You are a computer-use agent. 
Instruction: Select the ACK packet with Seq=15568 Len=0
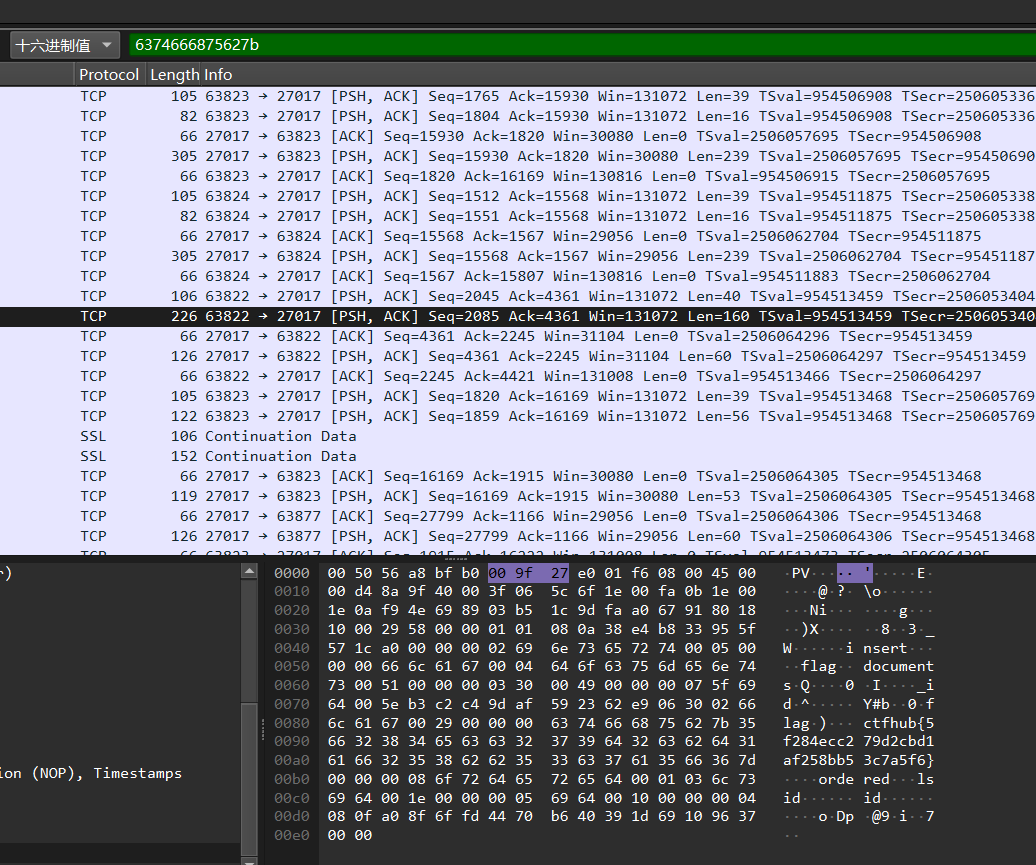pos(518,237)
